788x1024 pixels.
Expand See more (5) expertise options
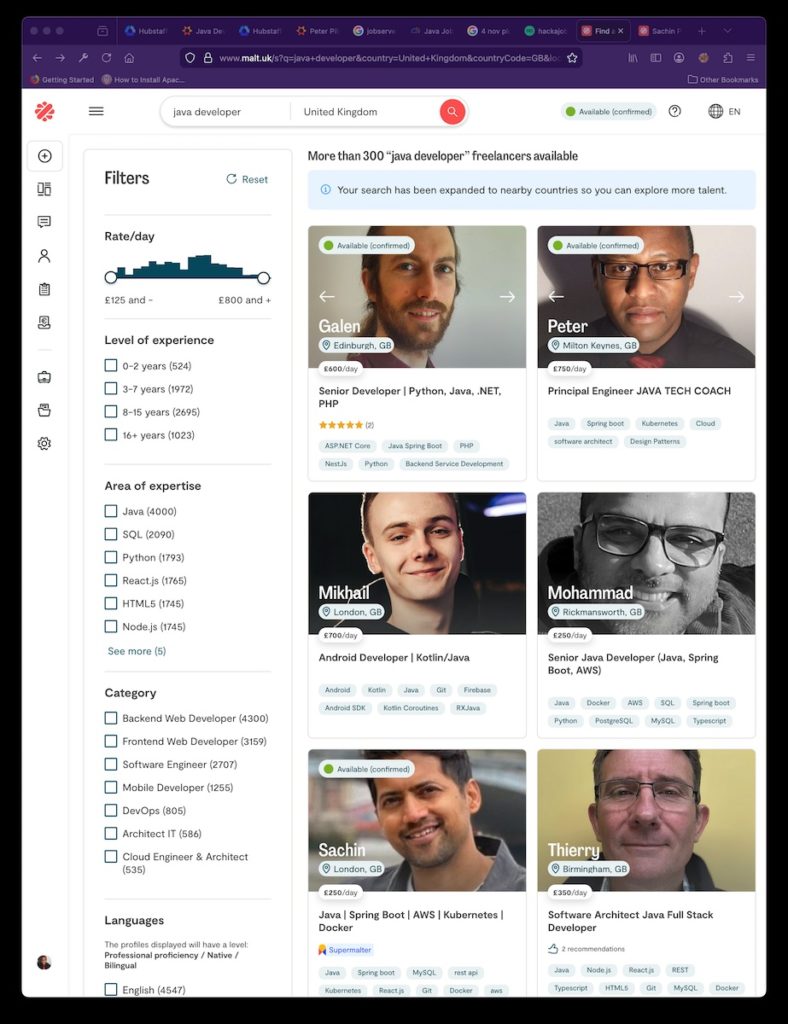136,651
